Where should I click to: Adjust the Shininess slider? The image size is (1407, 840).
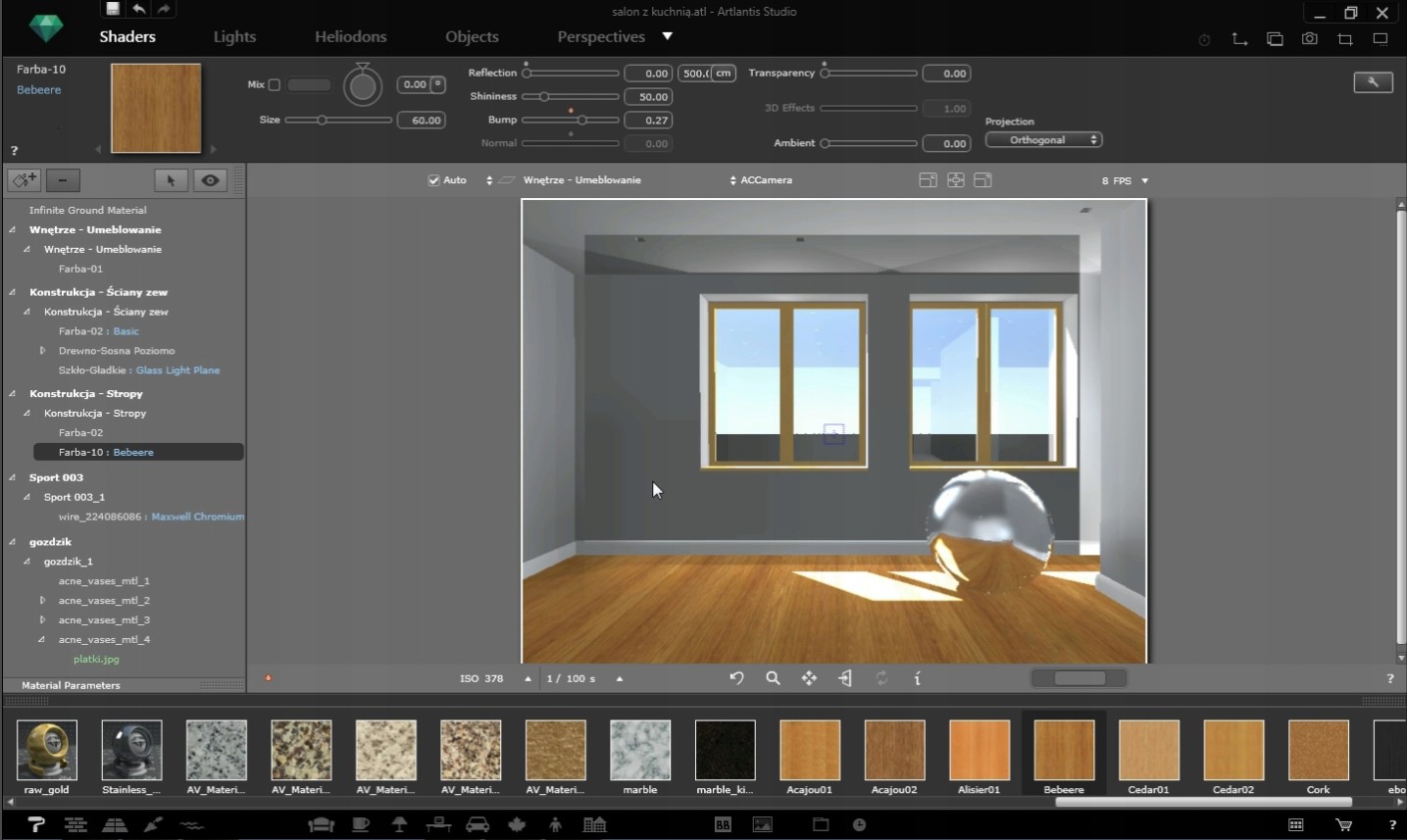click(x=544, y=97)
